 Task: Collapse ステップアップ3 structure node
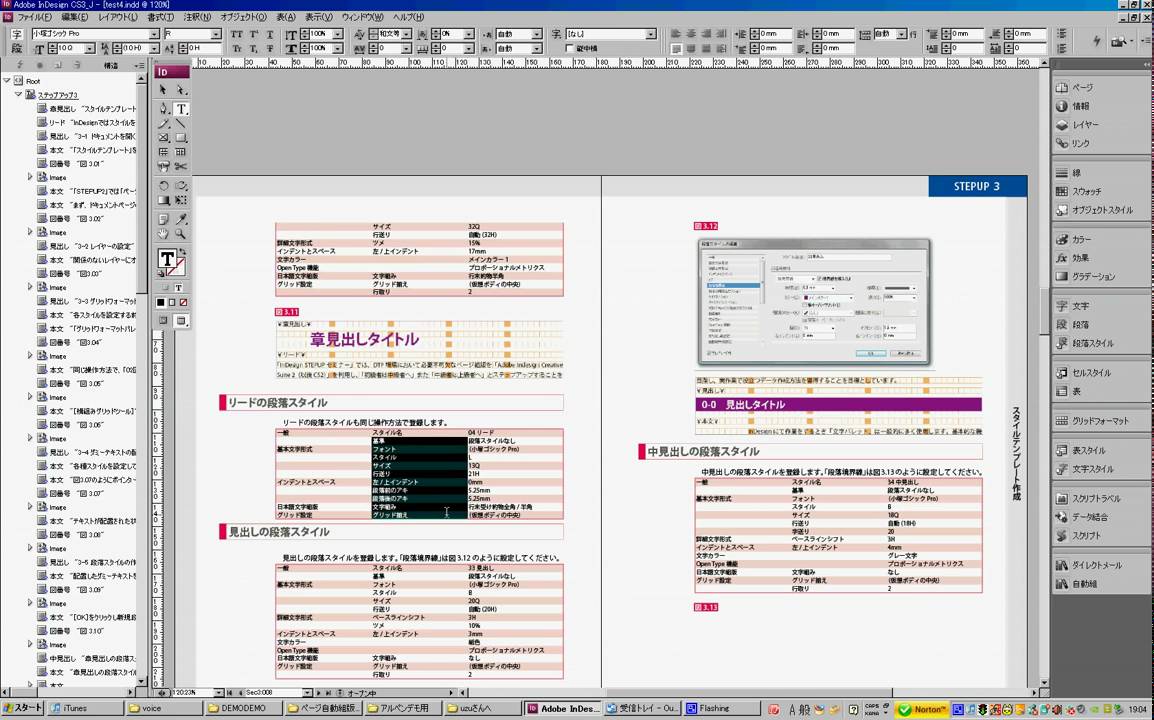18,94
